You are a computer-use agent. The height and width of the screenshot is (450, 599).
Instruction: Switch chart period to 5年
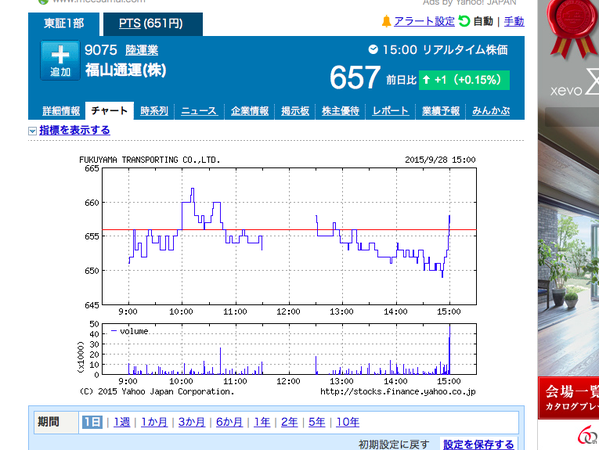point(317,422)
